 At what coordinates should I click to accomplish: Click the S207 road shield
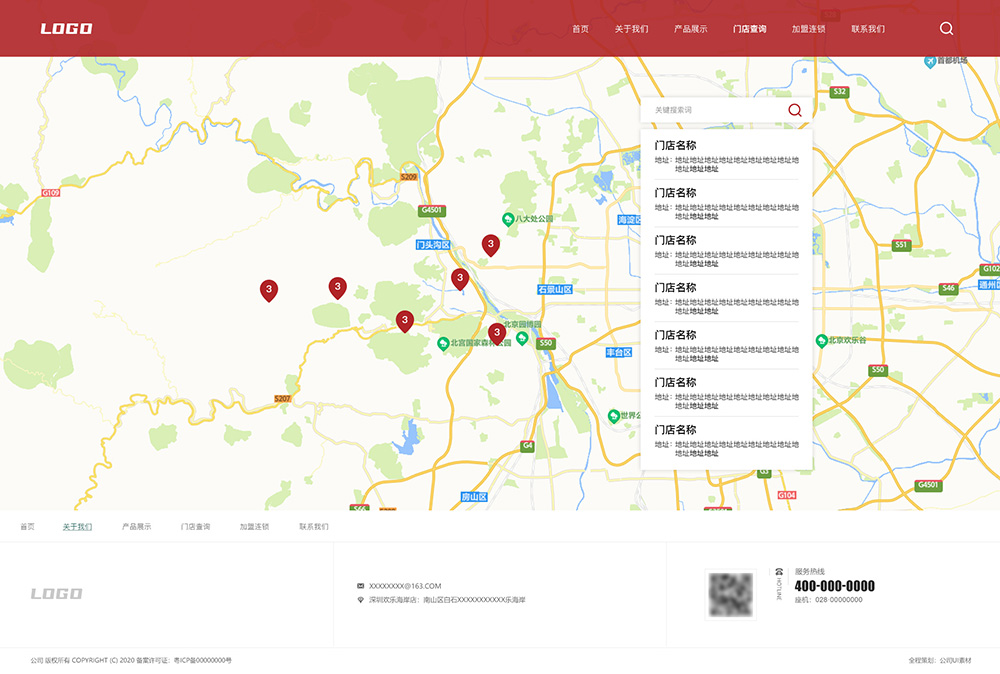tap(282, 399)
